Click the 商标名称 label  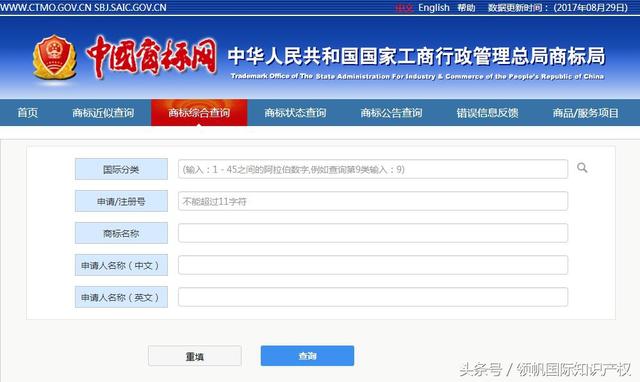pyautogui.click(x=121, y=233)
